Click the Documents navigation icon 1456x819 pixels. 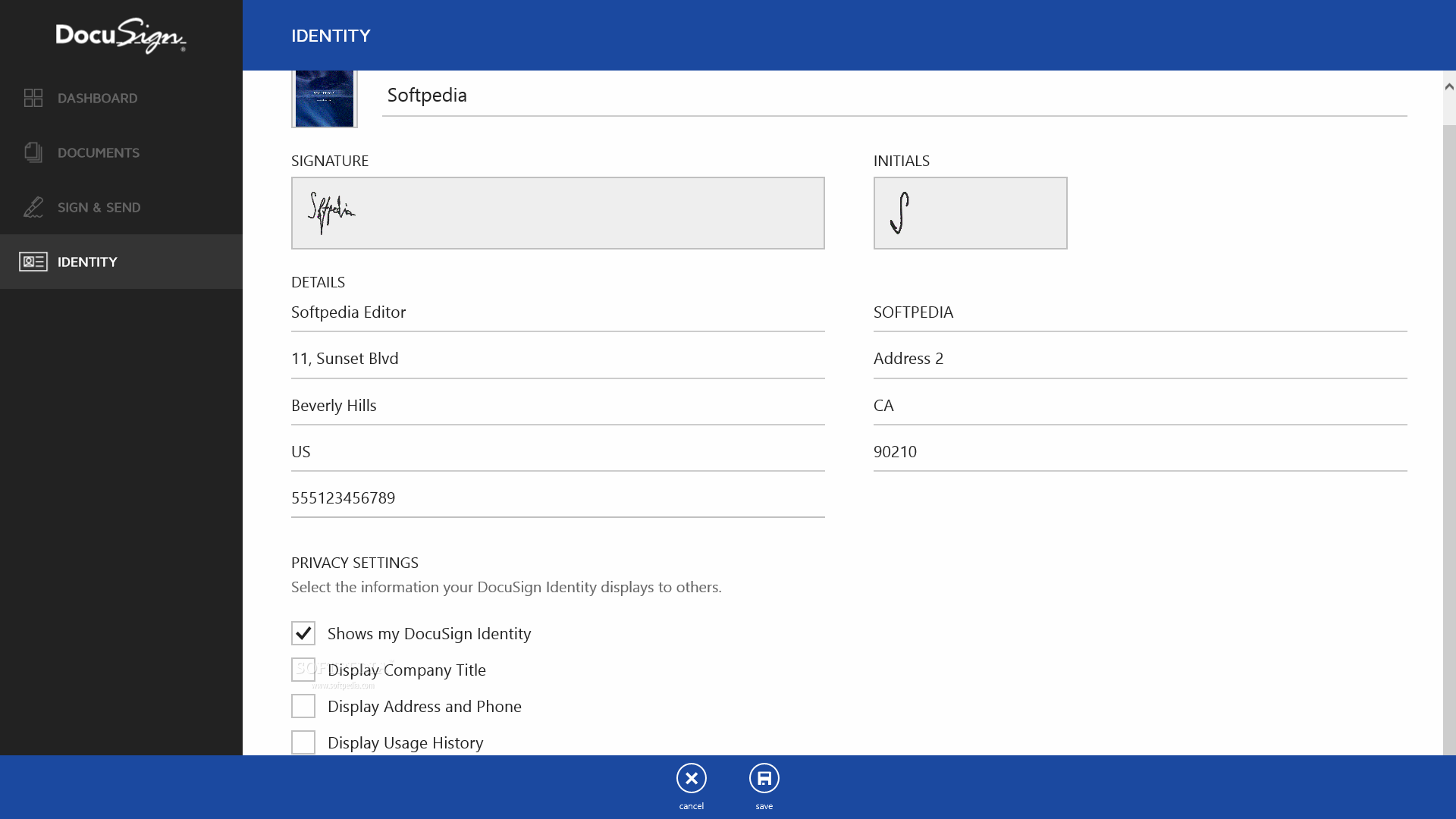tap(33, 152)
